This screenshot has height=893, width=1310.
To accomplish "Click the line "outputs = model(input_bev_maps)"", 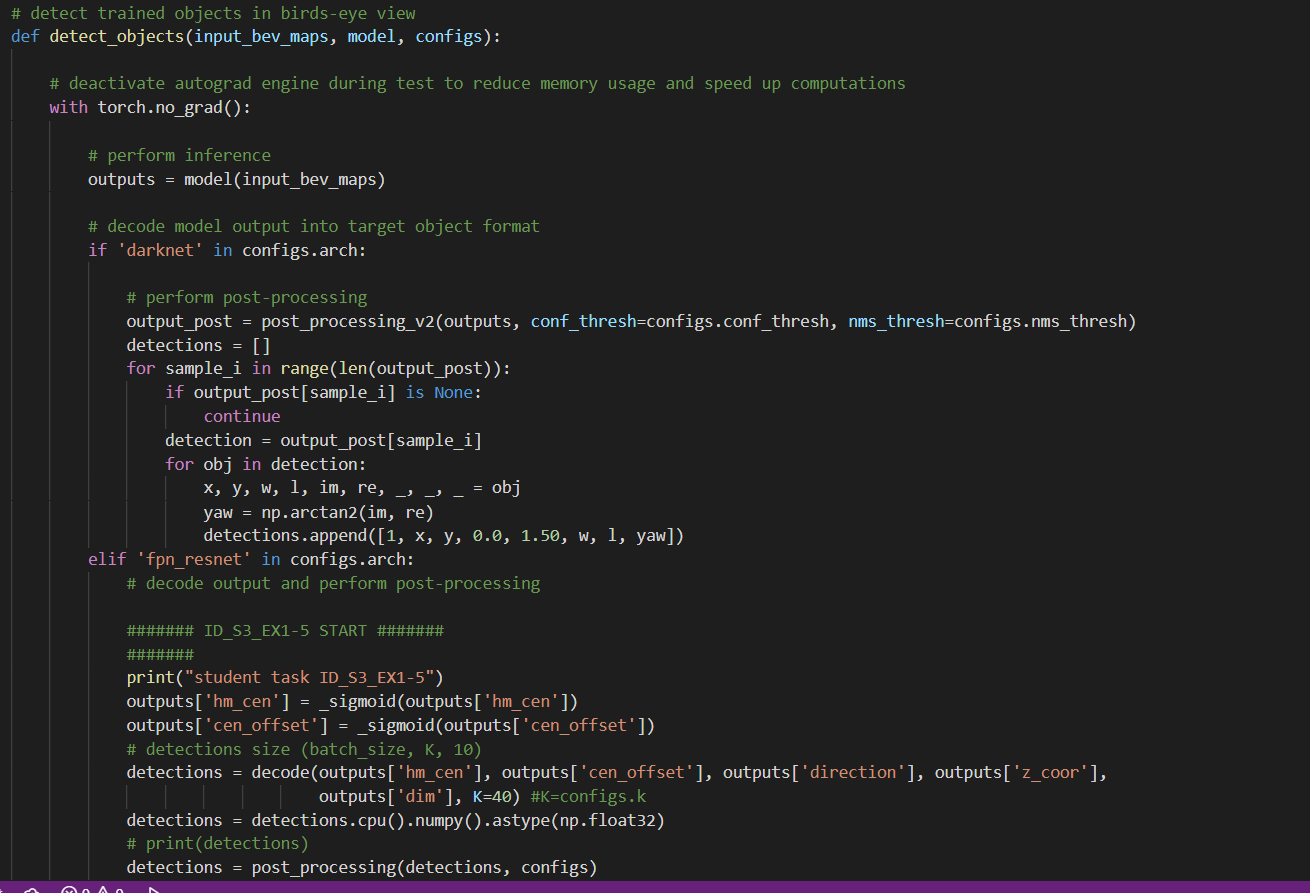I will (x=237, y=179).
